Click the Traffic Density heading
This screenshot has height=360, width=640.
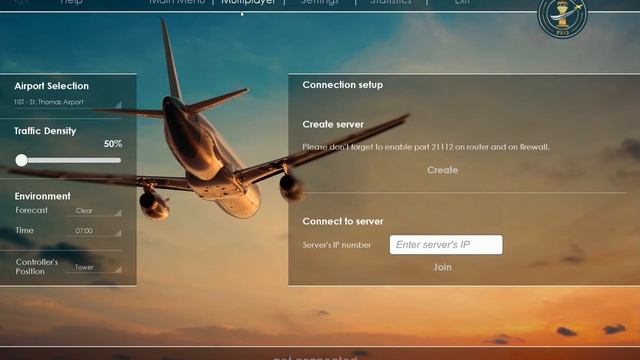45,131
